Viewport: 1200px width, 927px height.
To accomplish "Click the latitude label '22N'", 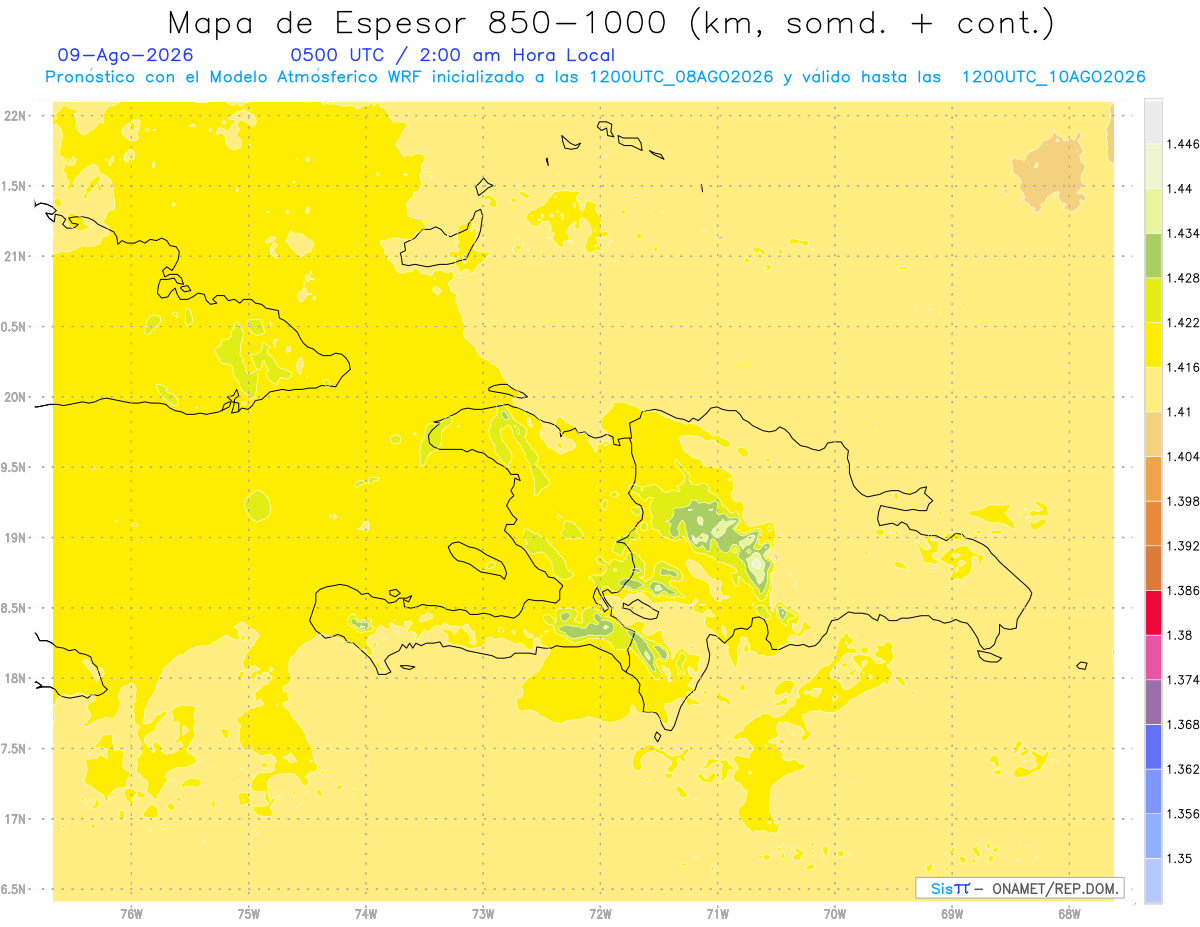I will click(x=16, y=116).
